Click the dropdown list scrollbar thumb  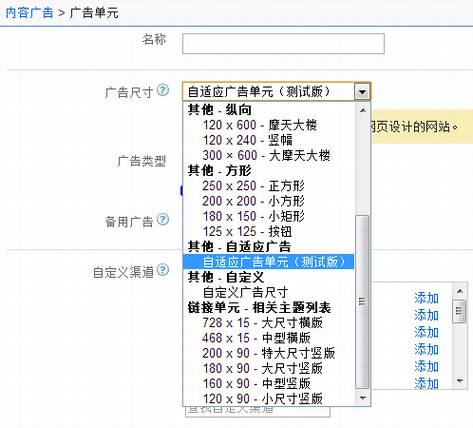click(x=362, y=302)
